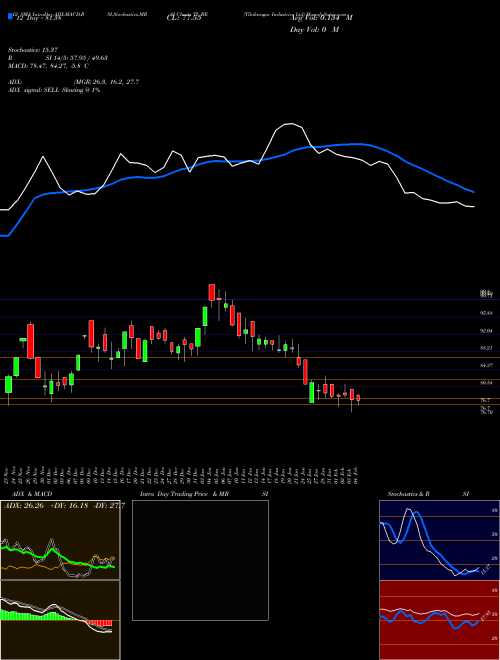The image size is (500, 660).
Task: Select the 'Avg Vol: 0.134 M' label
Action: [321, 18]
